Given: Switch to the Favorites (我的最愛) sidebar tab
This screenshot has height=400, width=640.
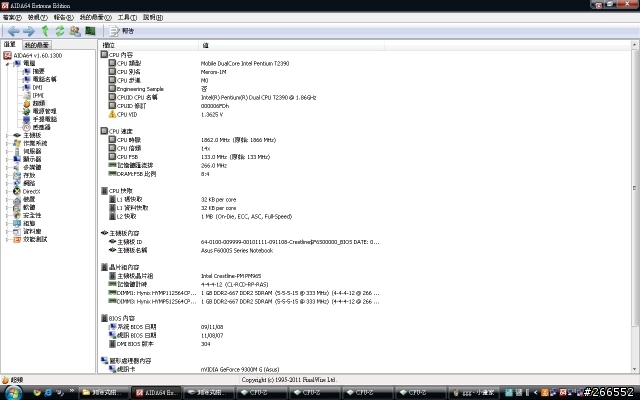Looking at the screenshot, I should pyautogui.click(x=37, y=45).
